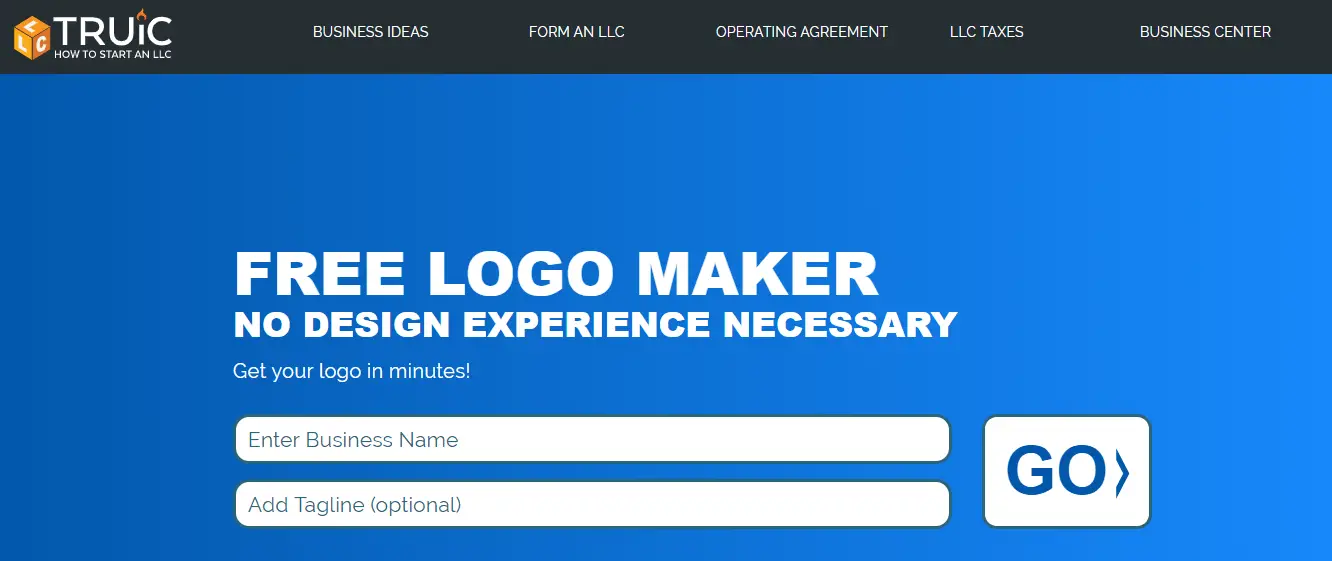The image size is (1332, 561).
Task: Click the Free Logo Maker headline
Action: (x=556, y=273)
